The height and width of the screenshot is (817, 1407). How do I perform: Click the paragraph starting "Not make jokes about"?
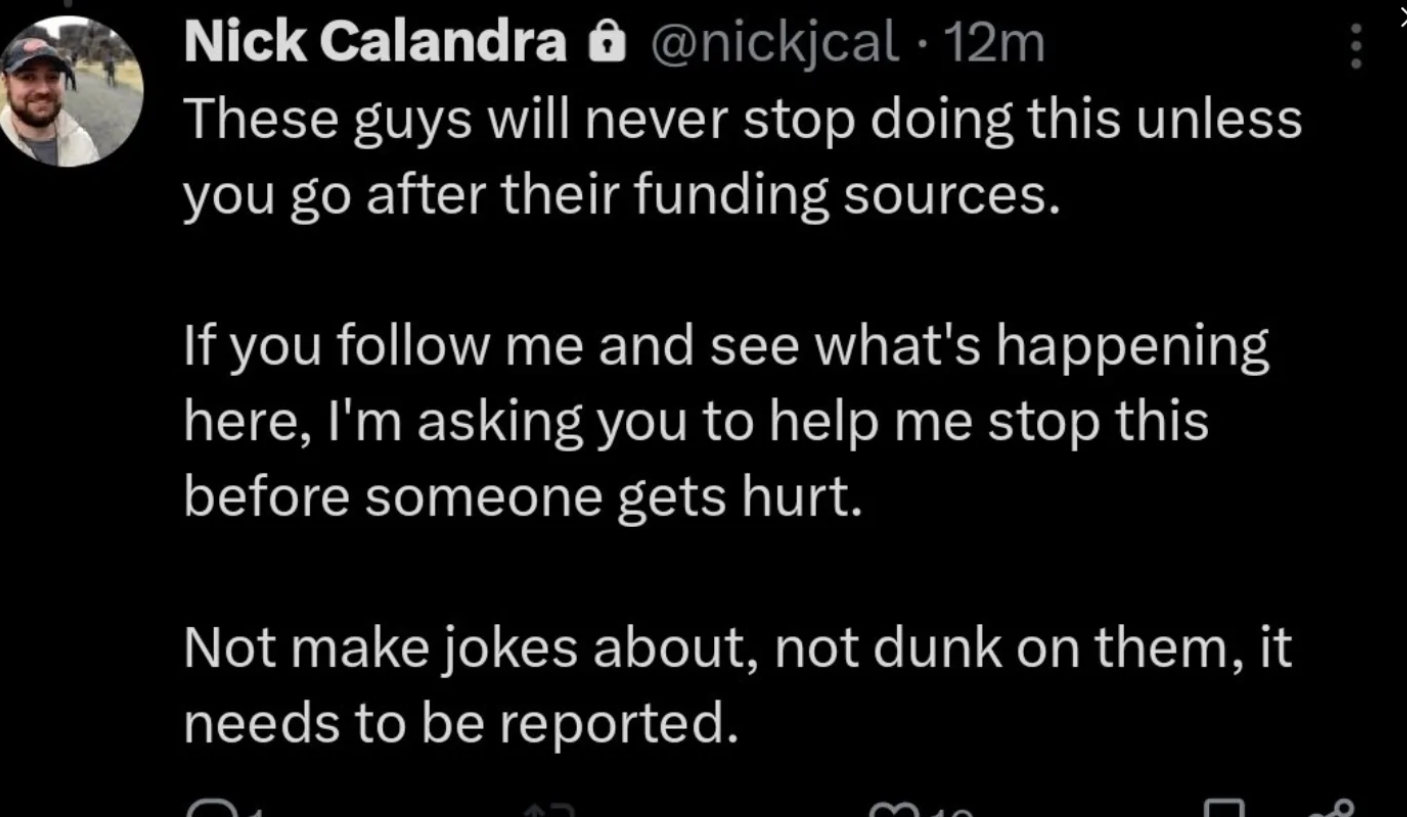coord(737,685)
